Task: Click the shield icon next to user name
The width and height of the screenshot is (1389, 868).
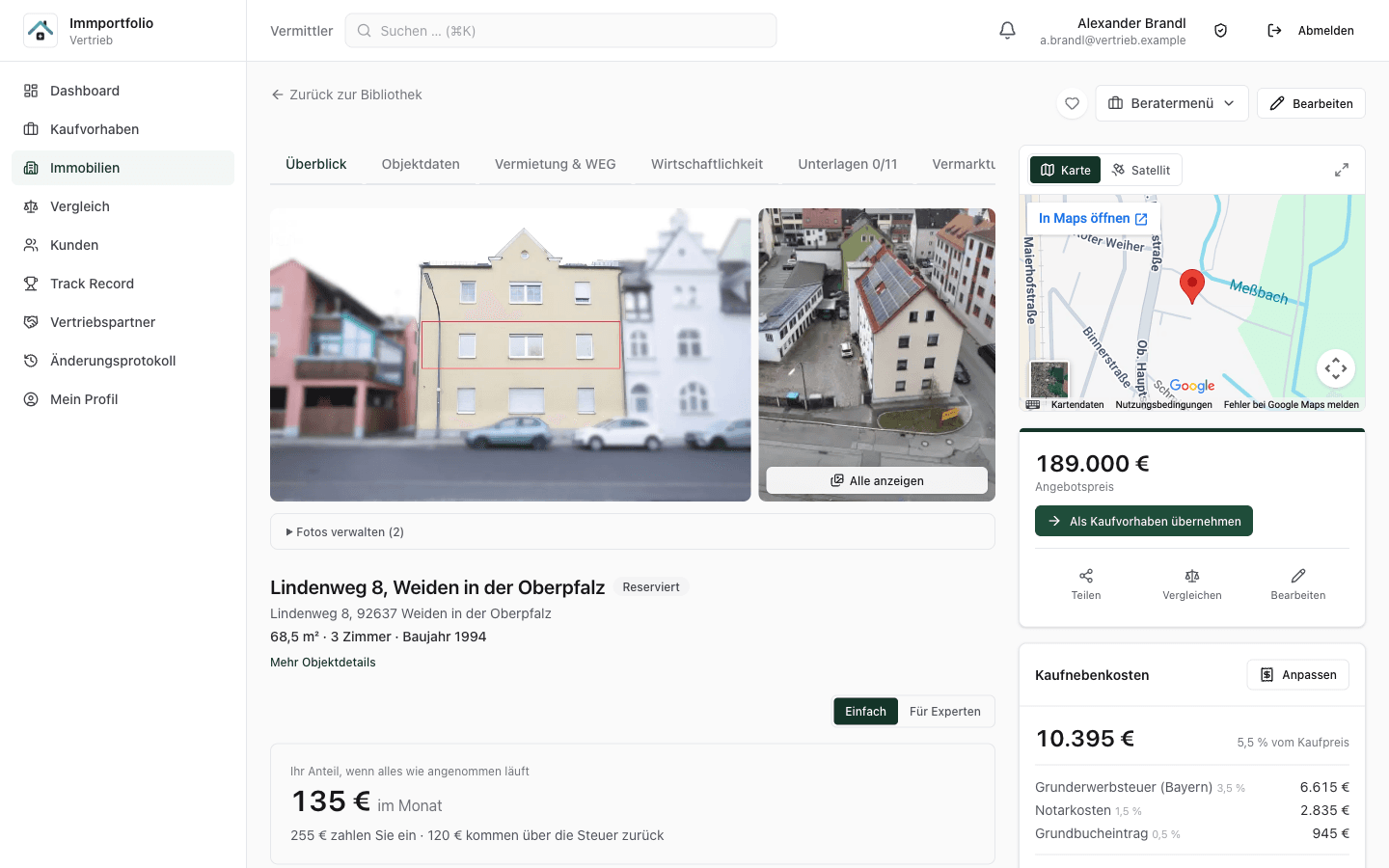Action: (1220, 31)
